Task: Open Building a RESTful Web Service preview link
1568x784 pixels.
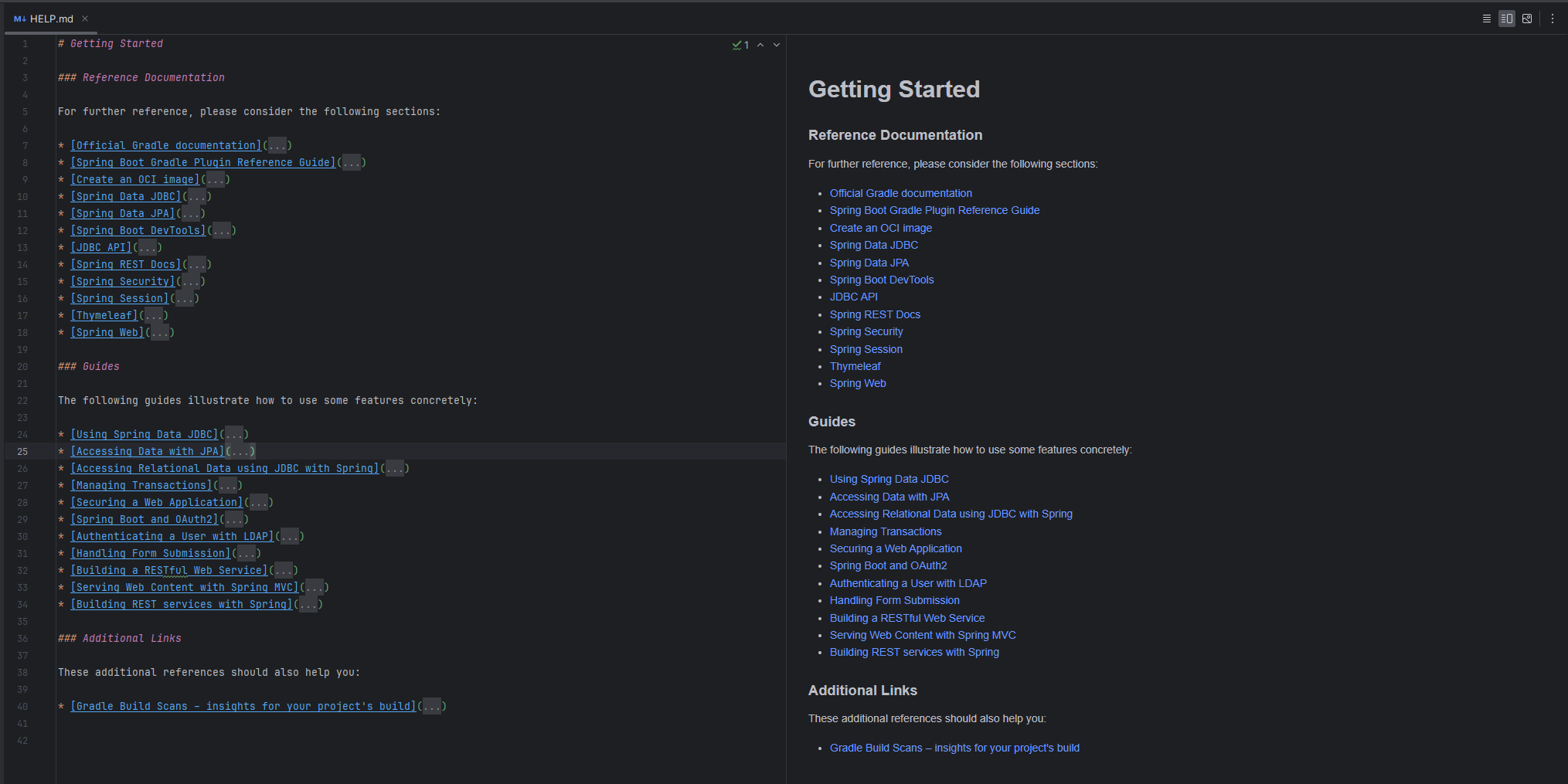Action: coord(907,618)
